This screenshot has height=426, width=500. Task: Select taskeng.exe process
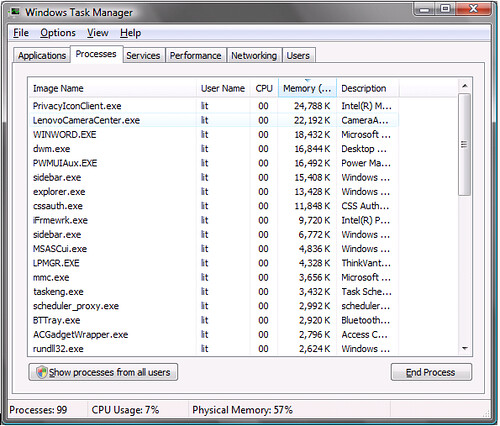pos(213,292)
